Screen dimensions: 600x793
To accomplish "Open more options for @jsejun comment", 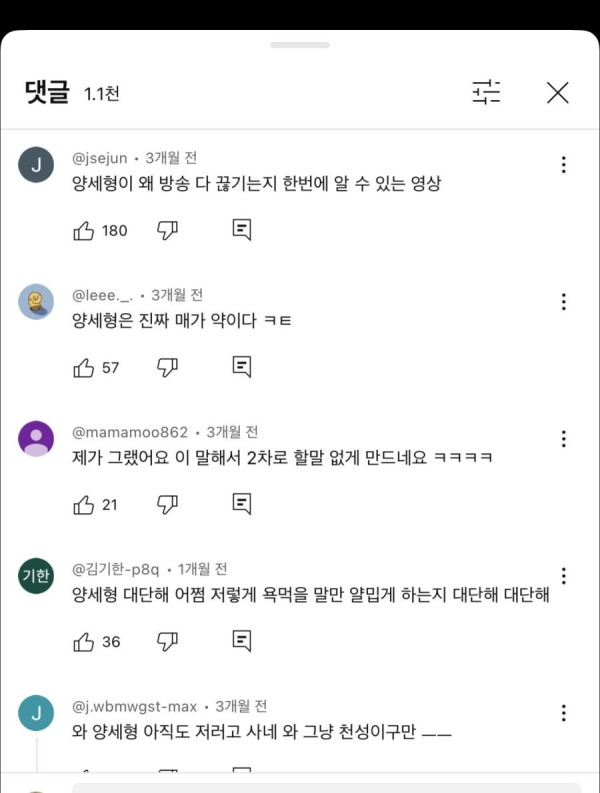I will [564, 165].
